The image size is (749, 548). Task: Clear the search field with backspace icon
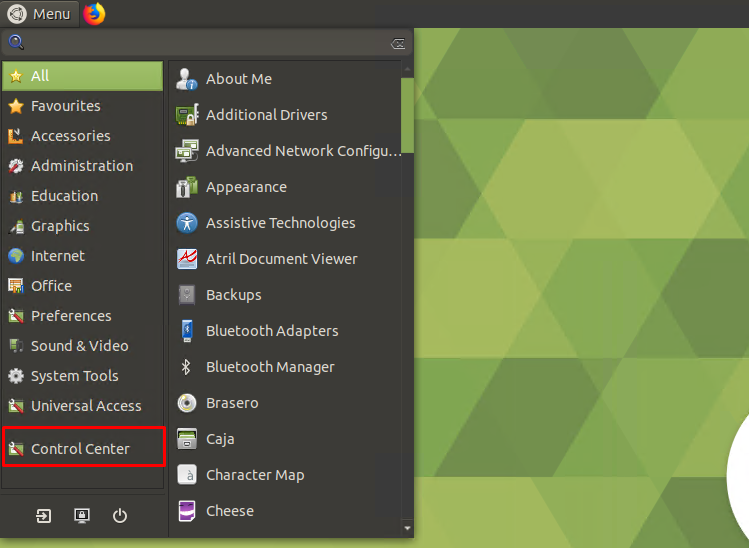point(398,43)
